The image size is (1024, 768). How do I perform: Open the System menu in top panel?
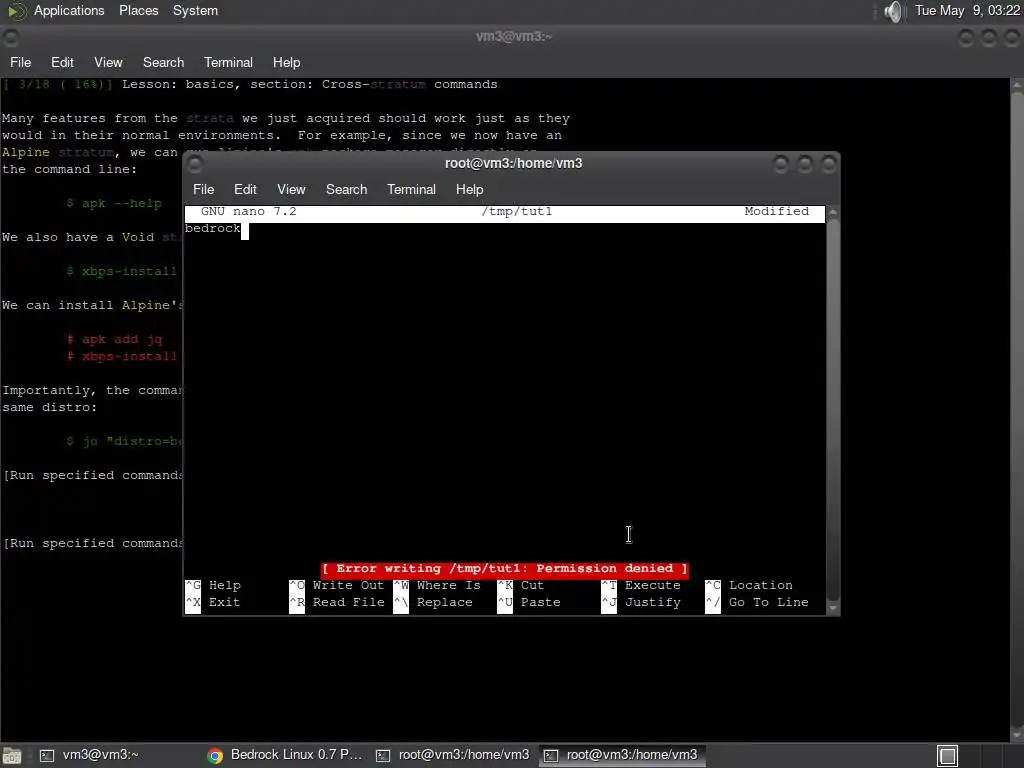(x=195, y=10)
